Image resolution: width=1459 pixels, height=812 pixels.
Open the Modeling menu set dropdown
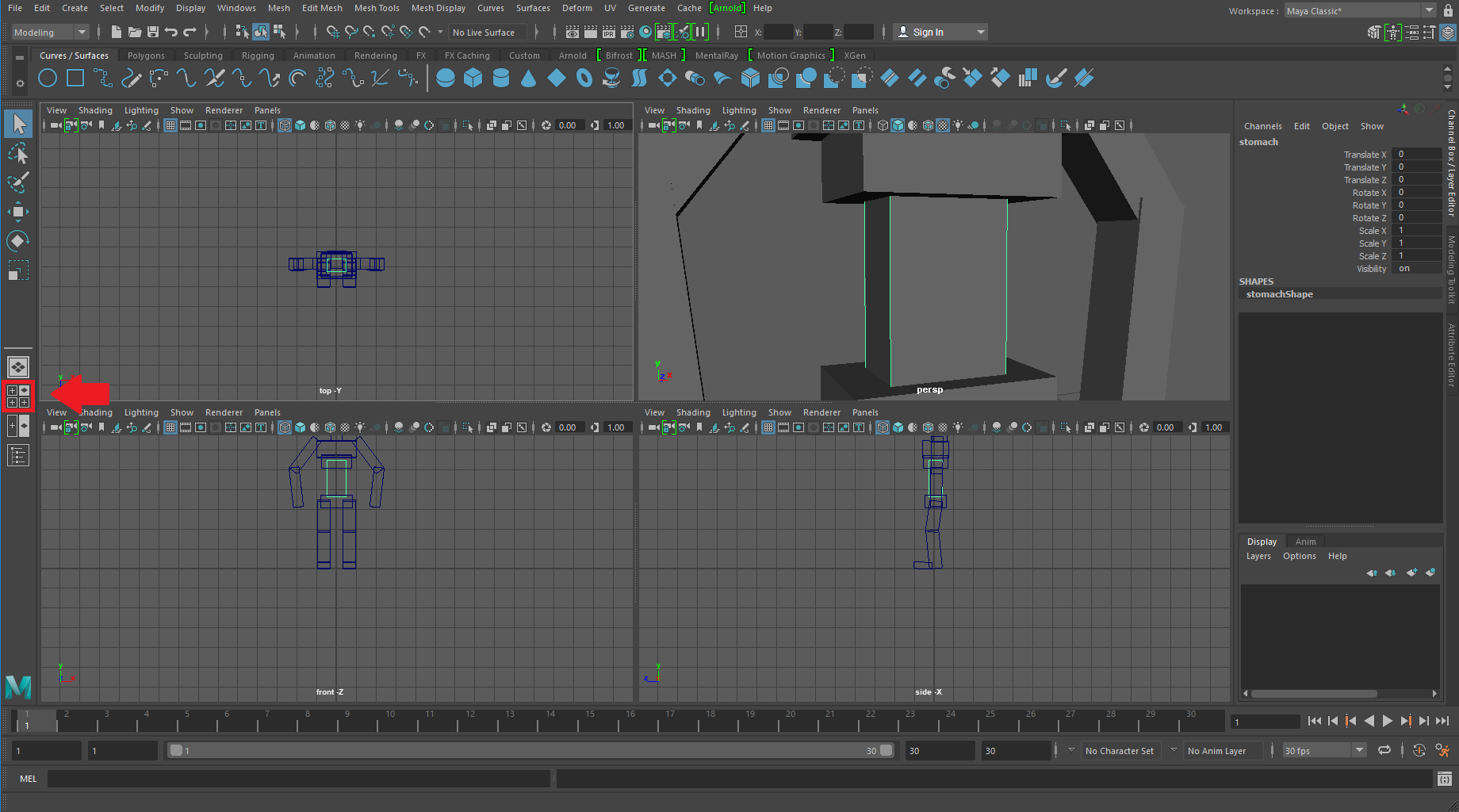pos(50,32)
